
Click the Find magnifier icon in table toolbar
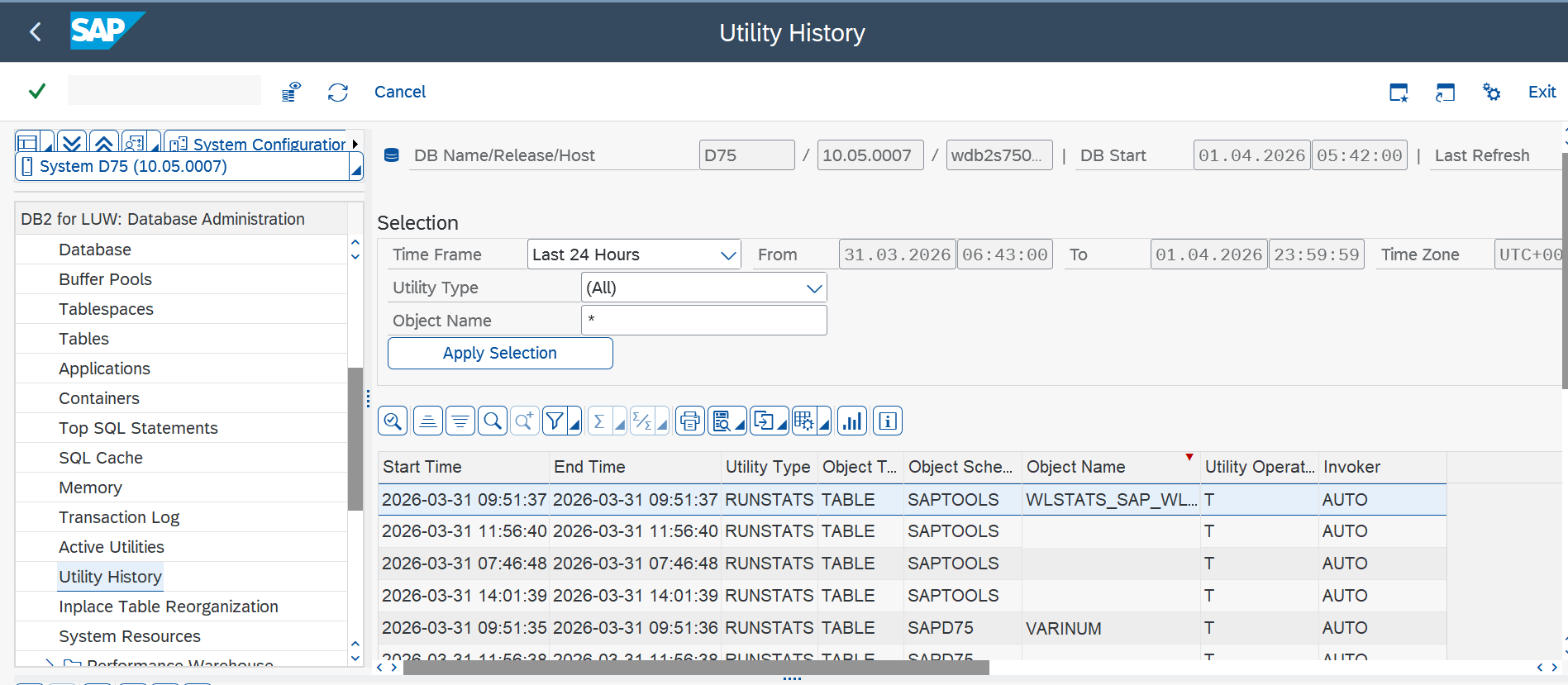[x=493, y=421]
